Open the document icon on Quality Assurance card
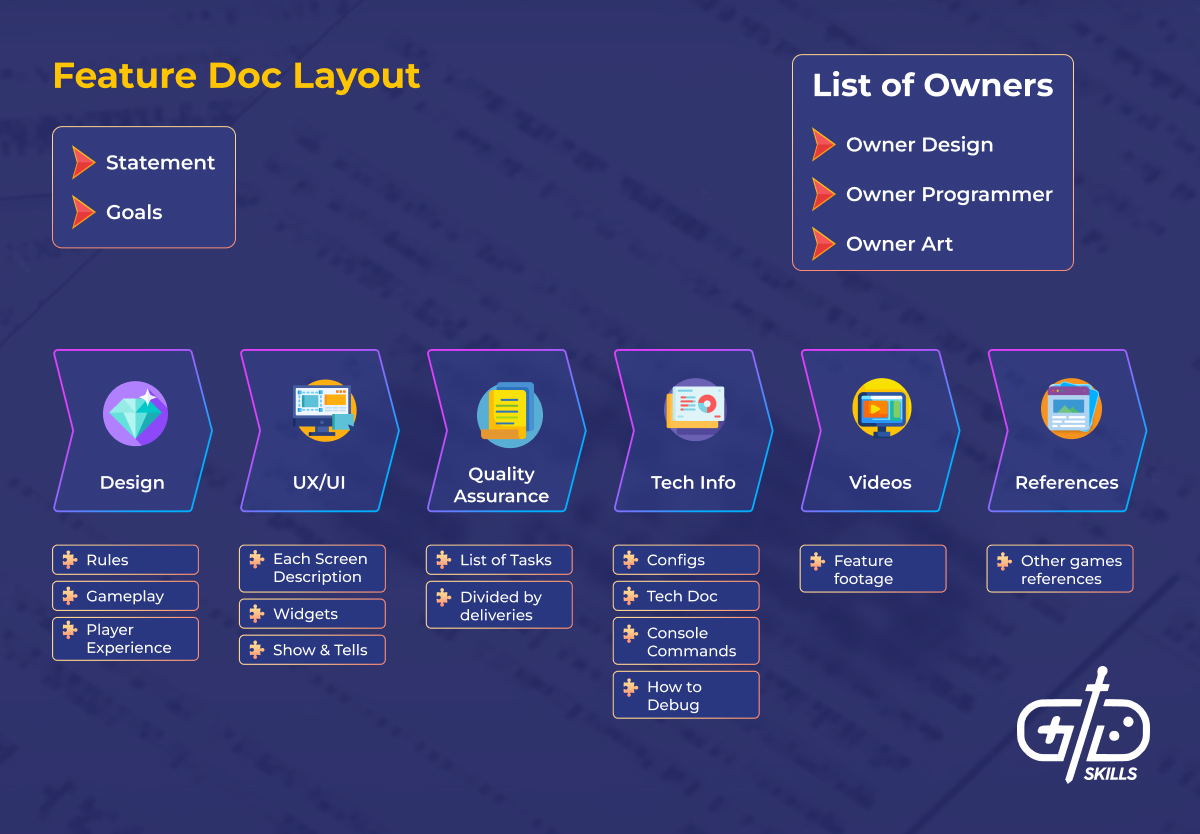The height and width of the screenshot is (834, 1200). coord(506,408)
